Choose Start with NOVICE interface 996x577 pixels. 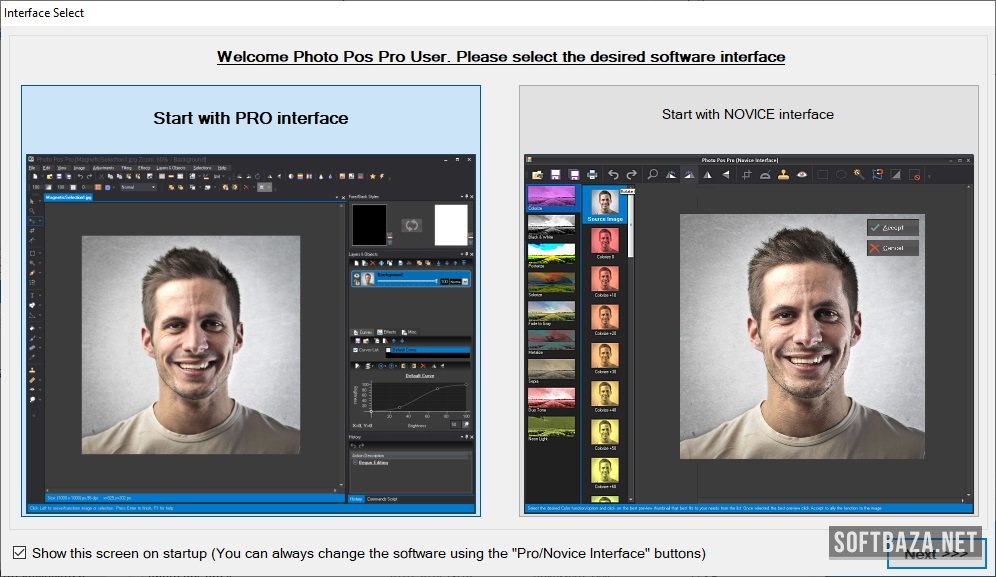(x=747, y=114)
